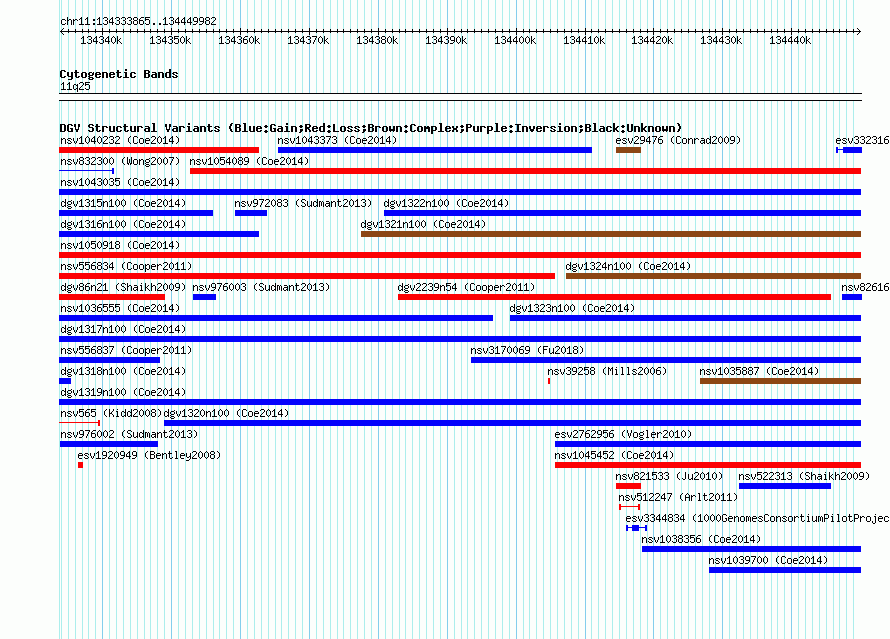Click dgv1319n100 (Coe2014) variant label
890x639 pixels.
pos(123,392)
